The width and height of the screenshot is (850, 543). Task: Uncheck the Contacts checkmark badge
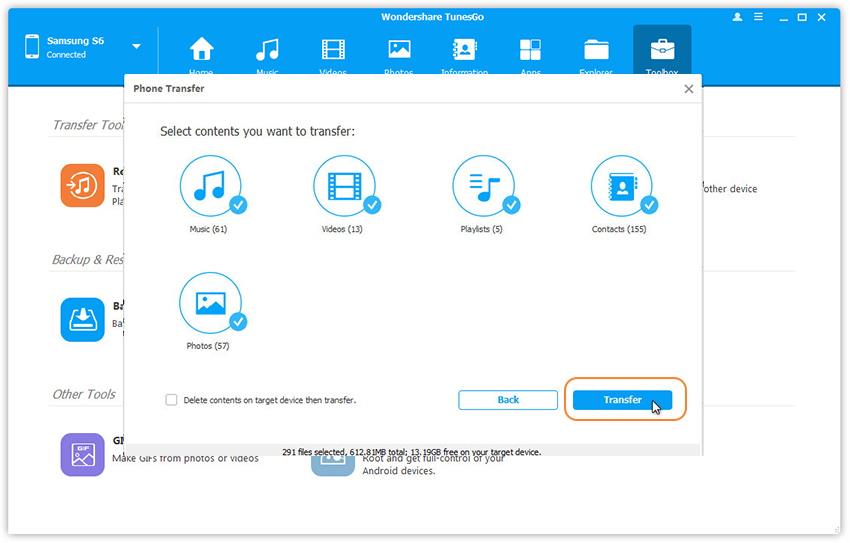point(649,205)
